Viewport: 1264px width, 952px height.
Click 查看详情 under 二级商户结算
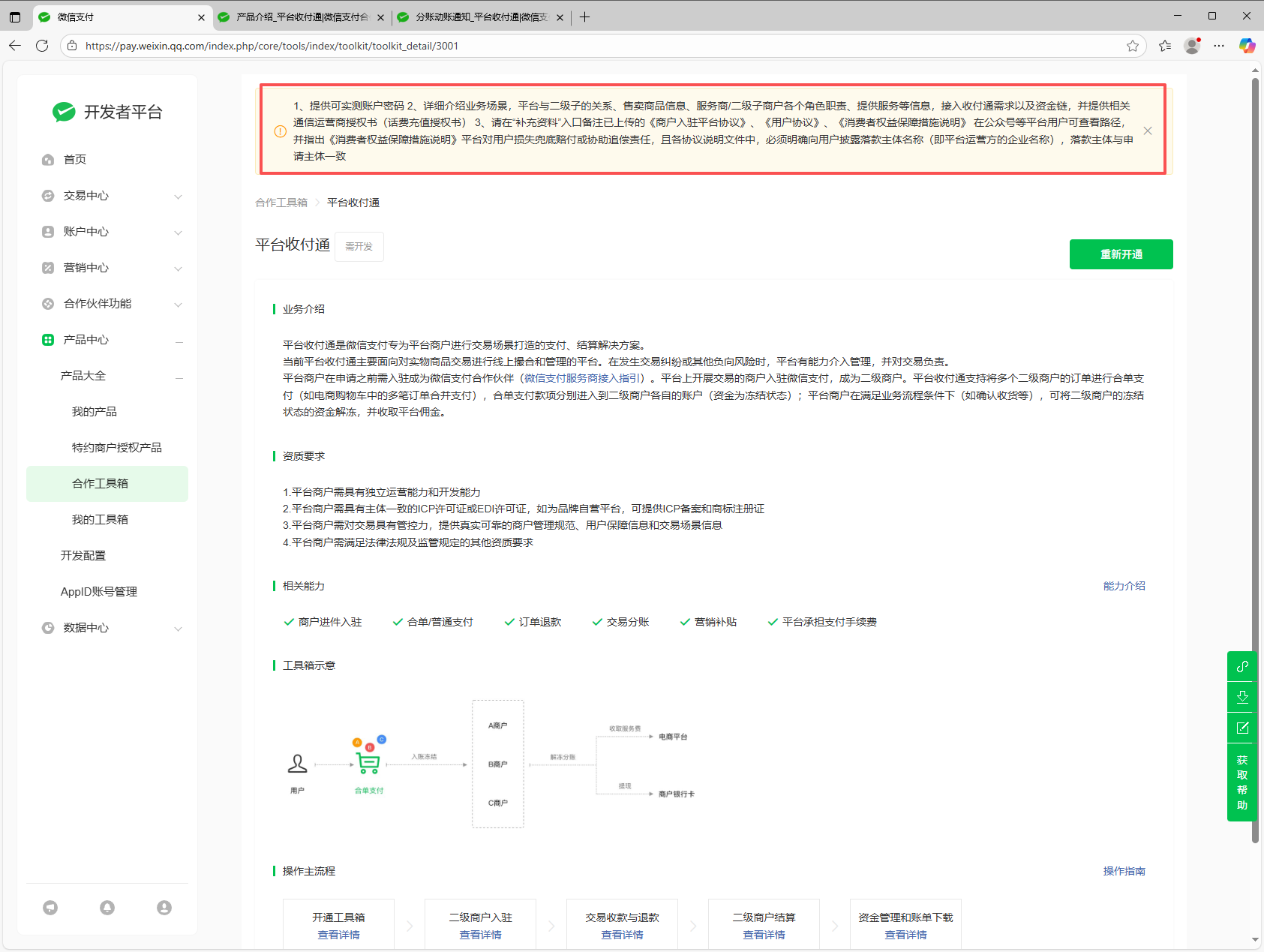pos(764,935)
